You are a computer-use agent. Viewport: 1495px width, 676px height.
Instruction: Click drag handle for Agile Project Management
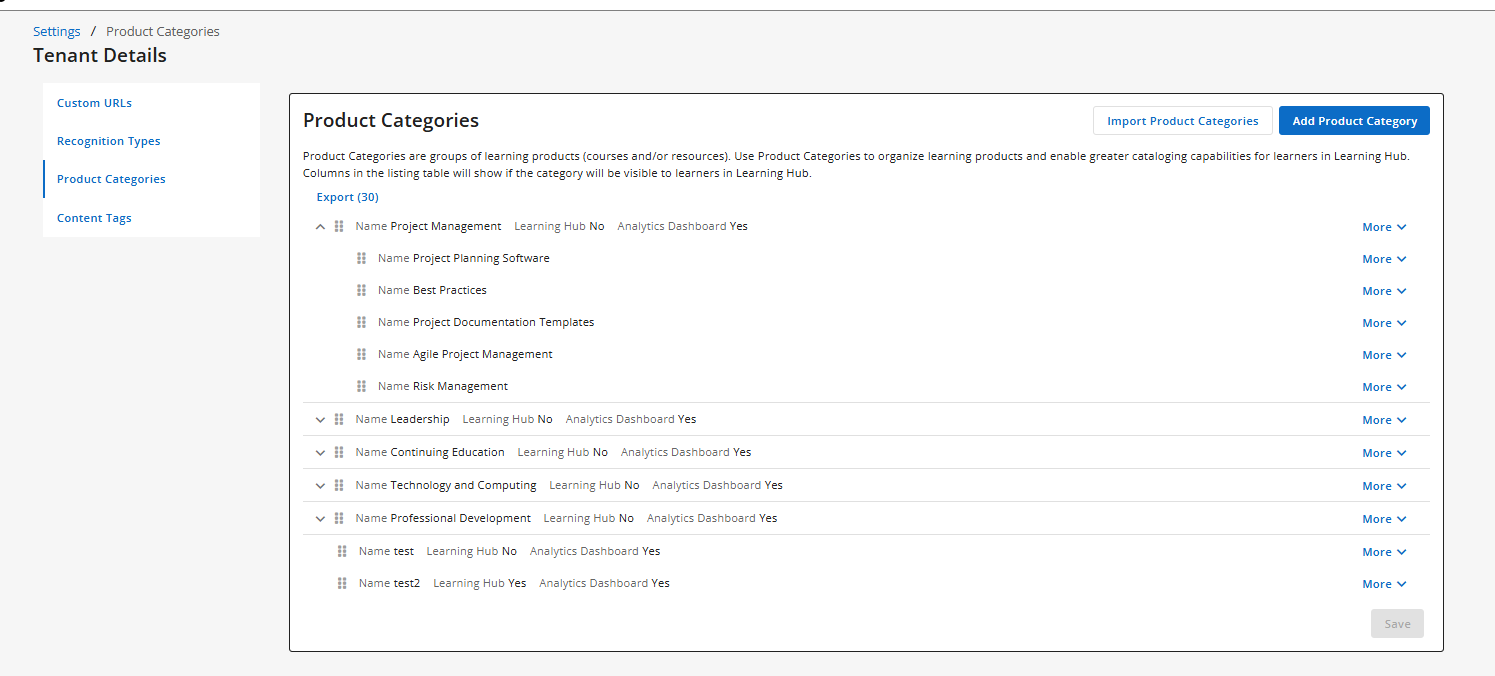[361, 355]
